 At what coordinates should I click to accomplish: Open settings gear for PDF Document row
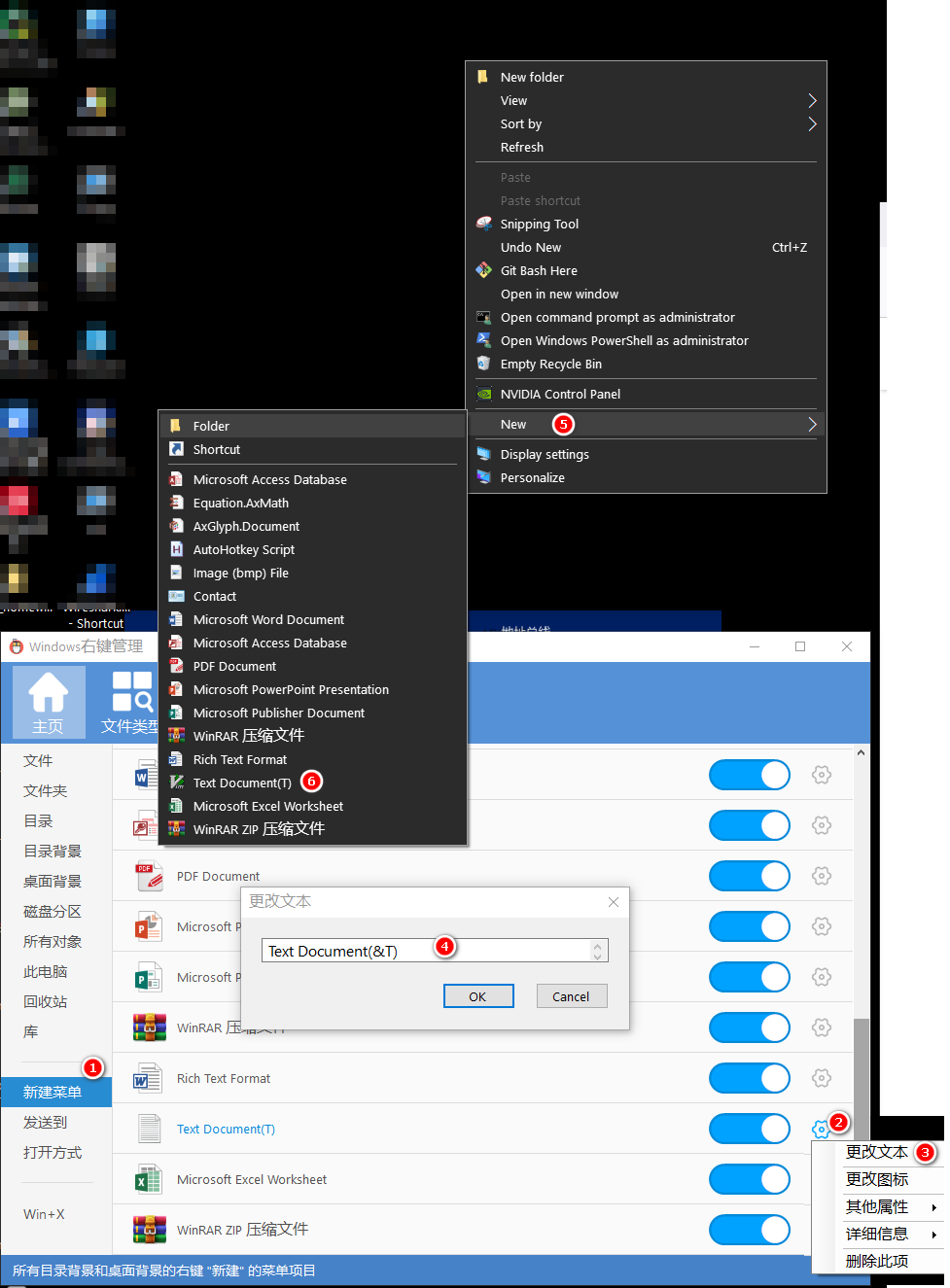[822, 876]
